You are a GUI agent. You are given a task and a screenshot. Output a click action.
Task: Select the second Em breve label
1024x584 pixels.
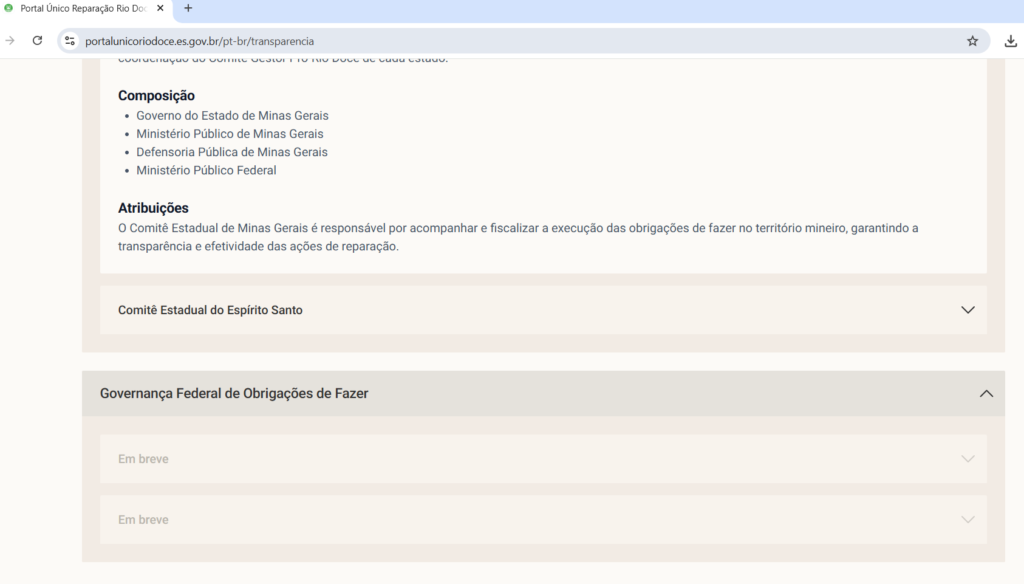coord(143,520)
